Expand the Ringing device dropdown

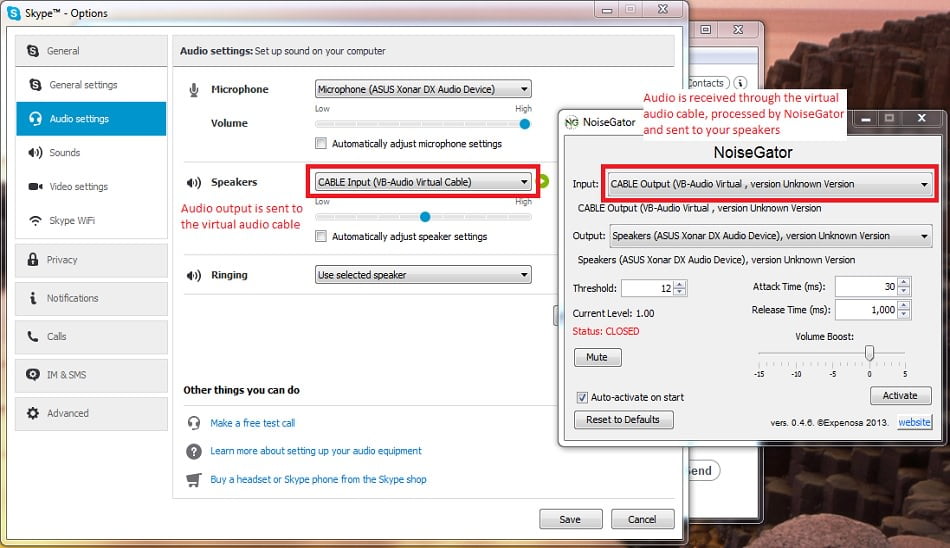(423, 275)
